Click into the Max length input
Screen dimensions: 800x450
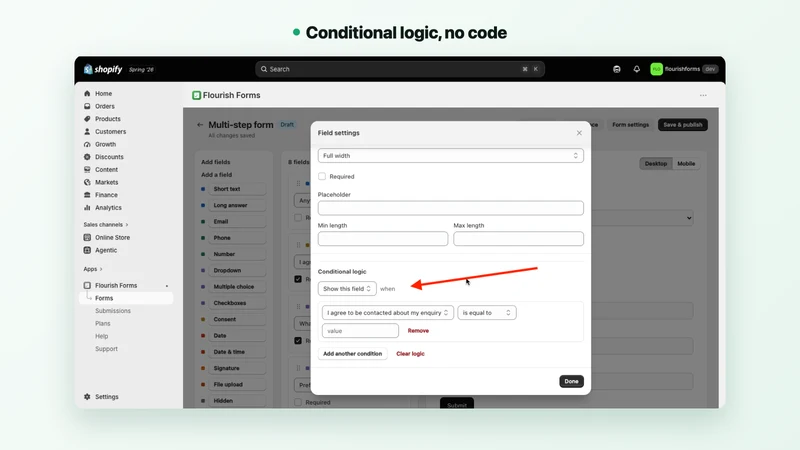[x=518, y=238]
